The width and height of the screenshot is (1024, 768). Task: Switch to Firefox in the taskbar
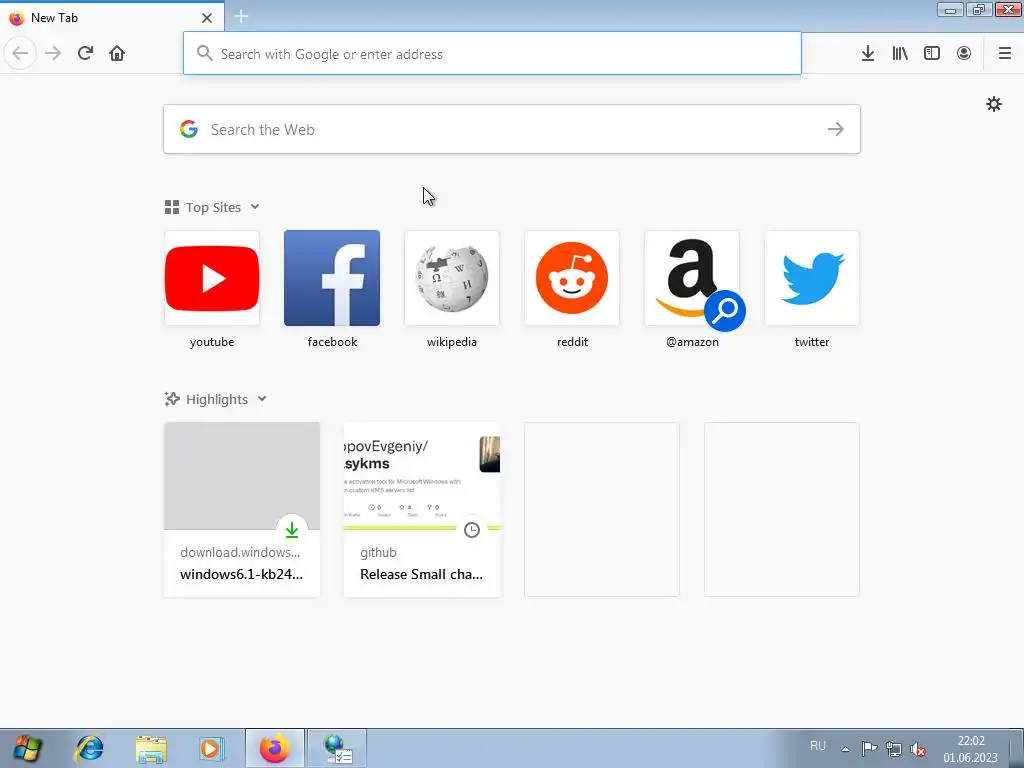pos(274,748)
